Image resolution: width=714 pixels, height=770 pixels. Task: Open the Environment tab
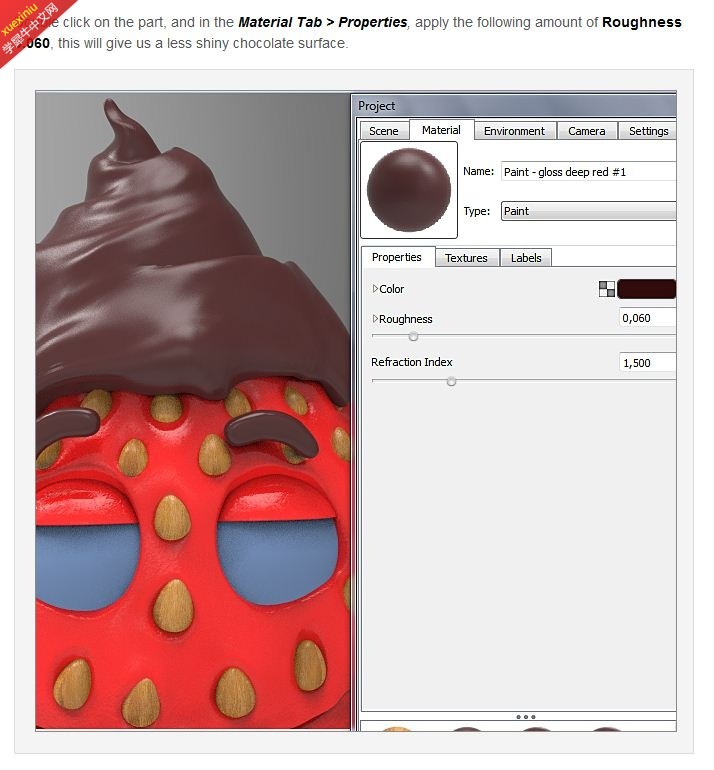[x=514, y=131]
